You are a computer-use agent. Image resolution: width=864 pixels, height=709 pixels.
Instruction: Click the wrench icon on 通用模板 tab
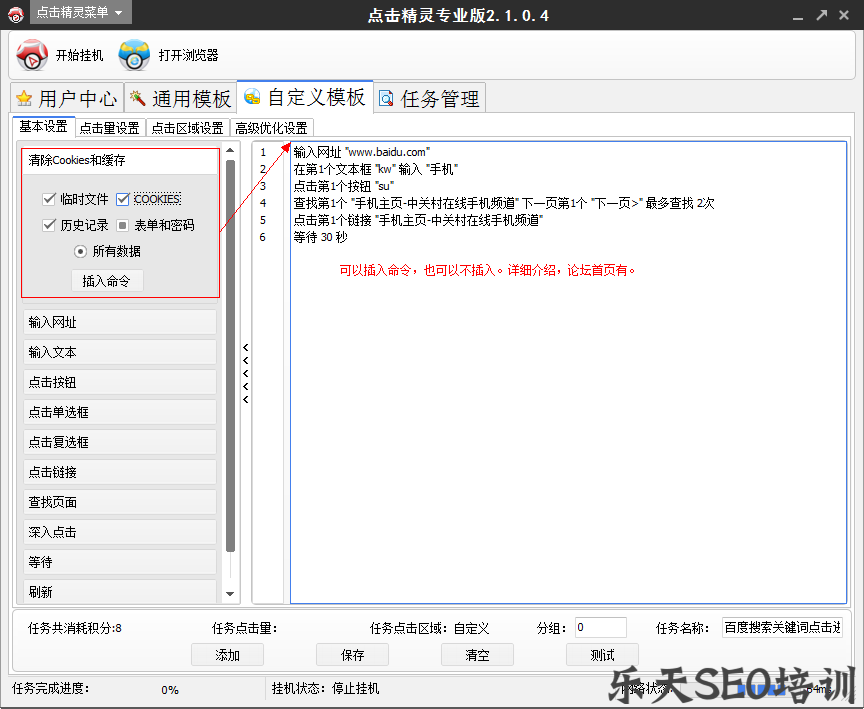(137, 98)
